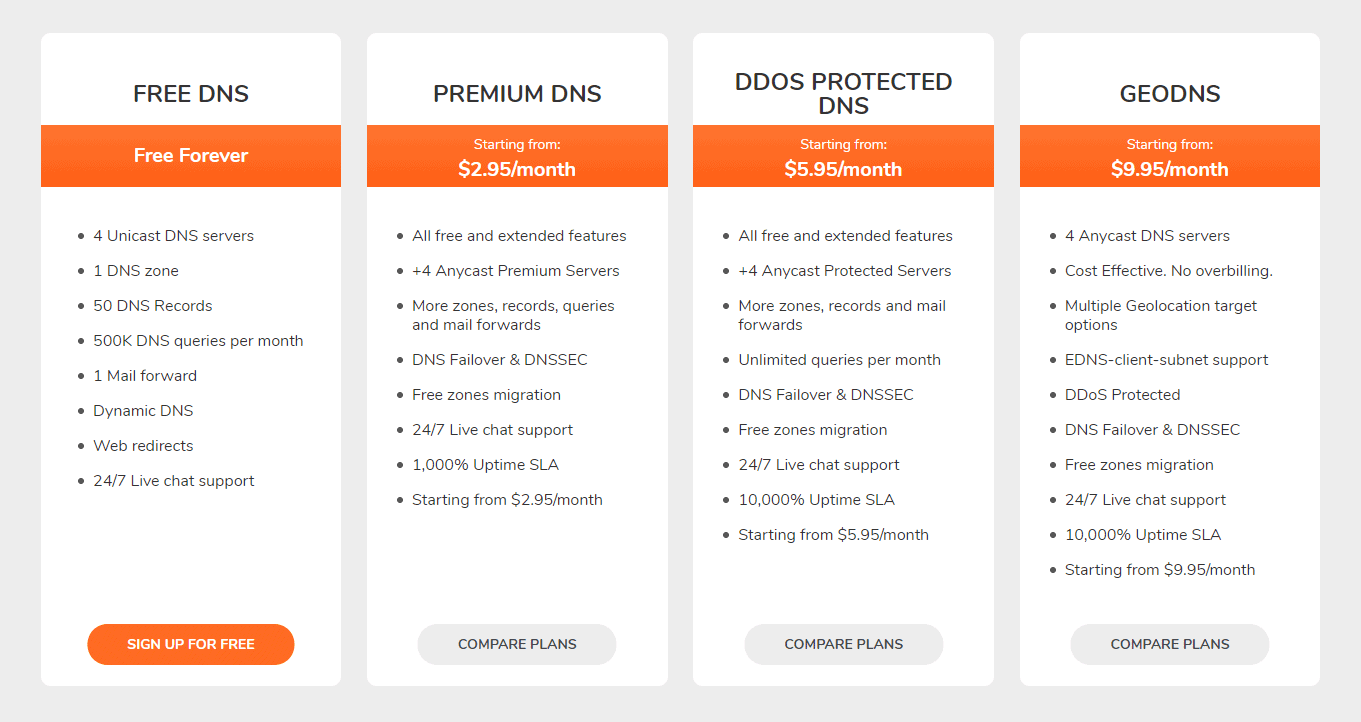Screen dimensions: 1361x722
Task: Click the $2.95/month price banner
Action: tap(516, 156)
